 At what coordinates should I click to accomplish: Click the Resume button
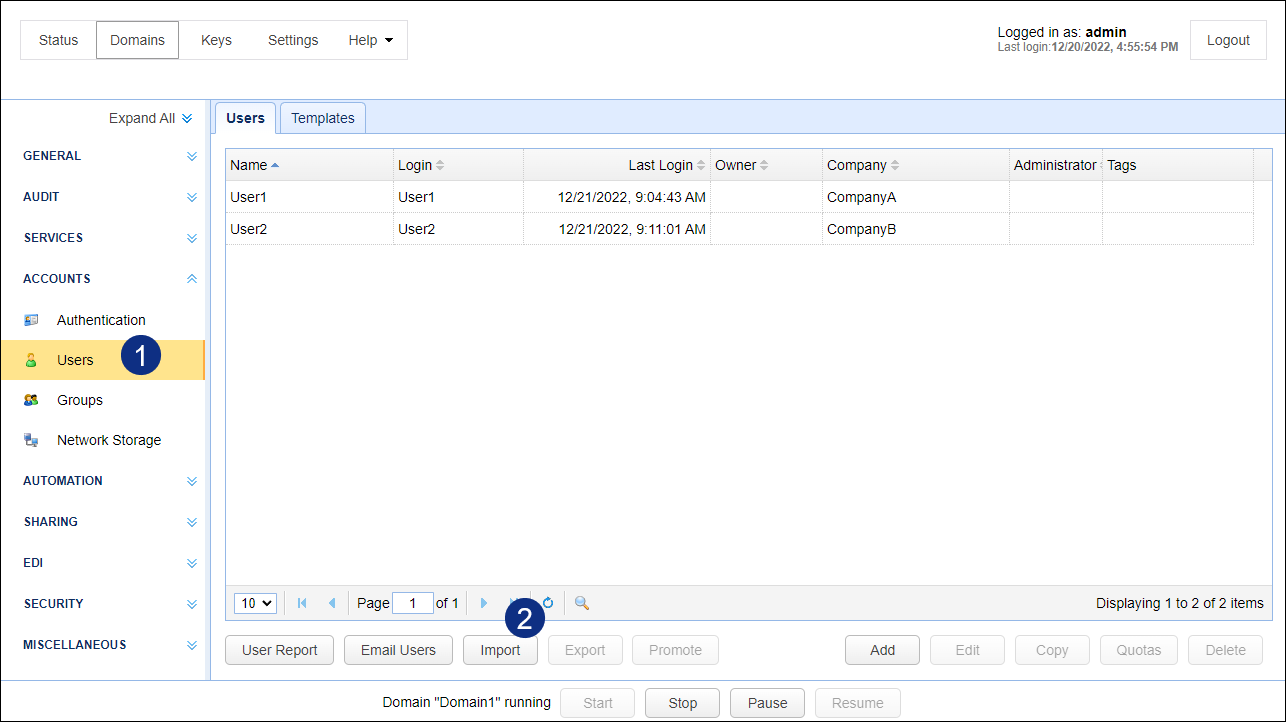click(x=857, y=703)
